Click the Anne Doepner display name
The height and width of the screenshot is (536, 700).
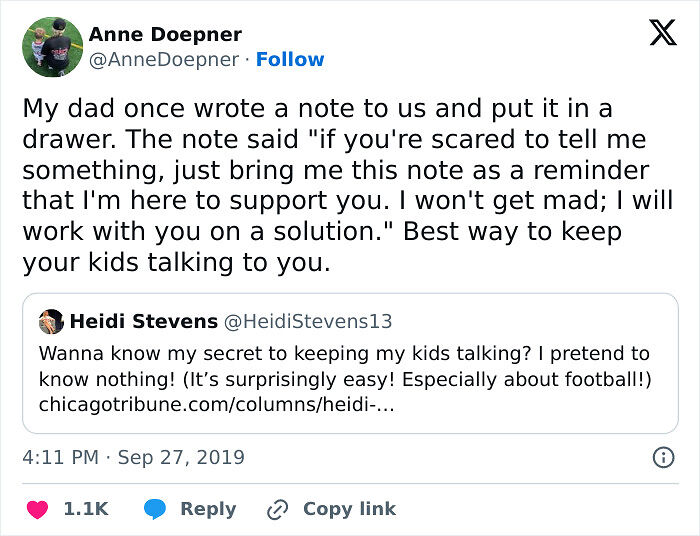[165, 35]
